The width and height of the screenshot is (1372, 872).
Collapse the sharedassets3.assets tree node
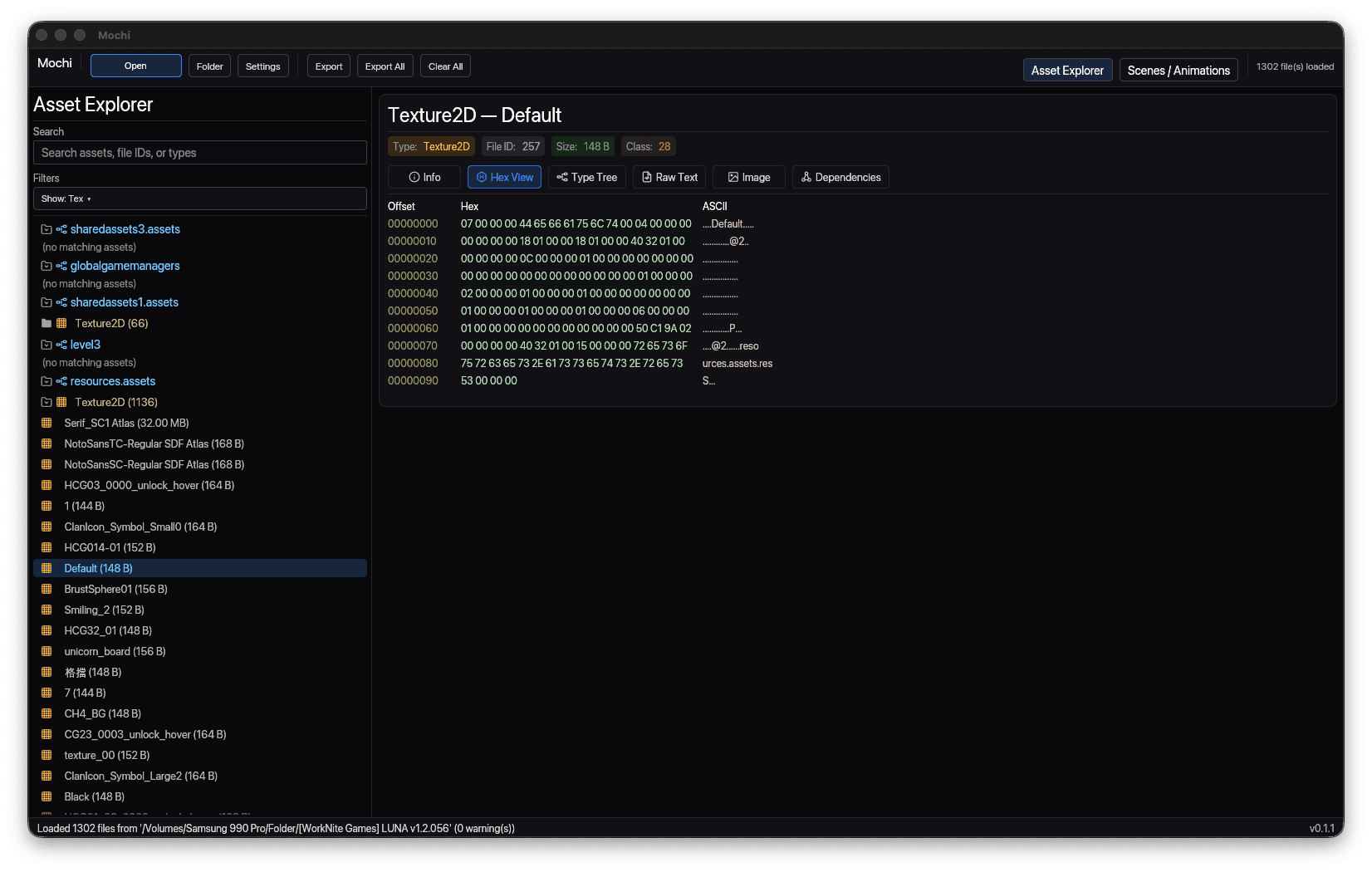click(47, 229)
